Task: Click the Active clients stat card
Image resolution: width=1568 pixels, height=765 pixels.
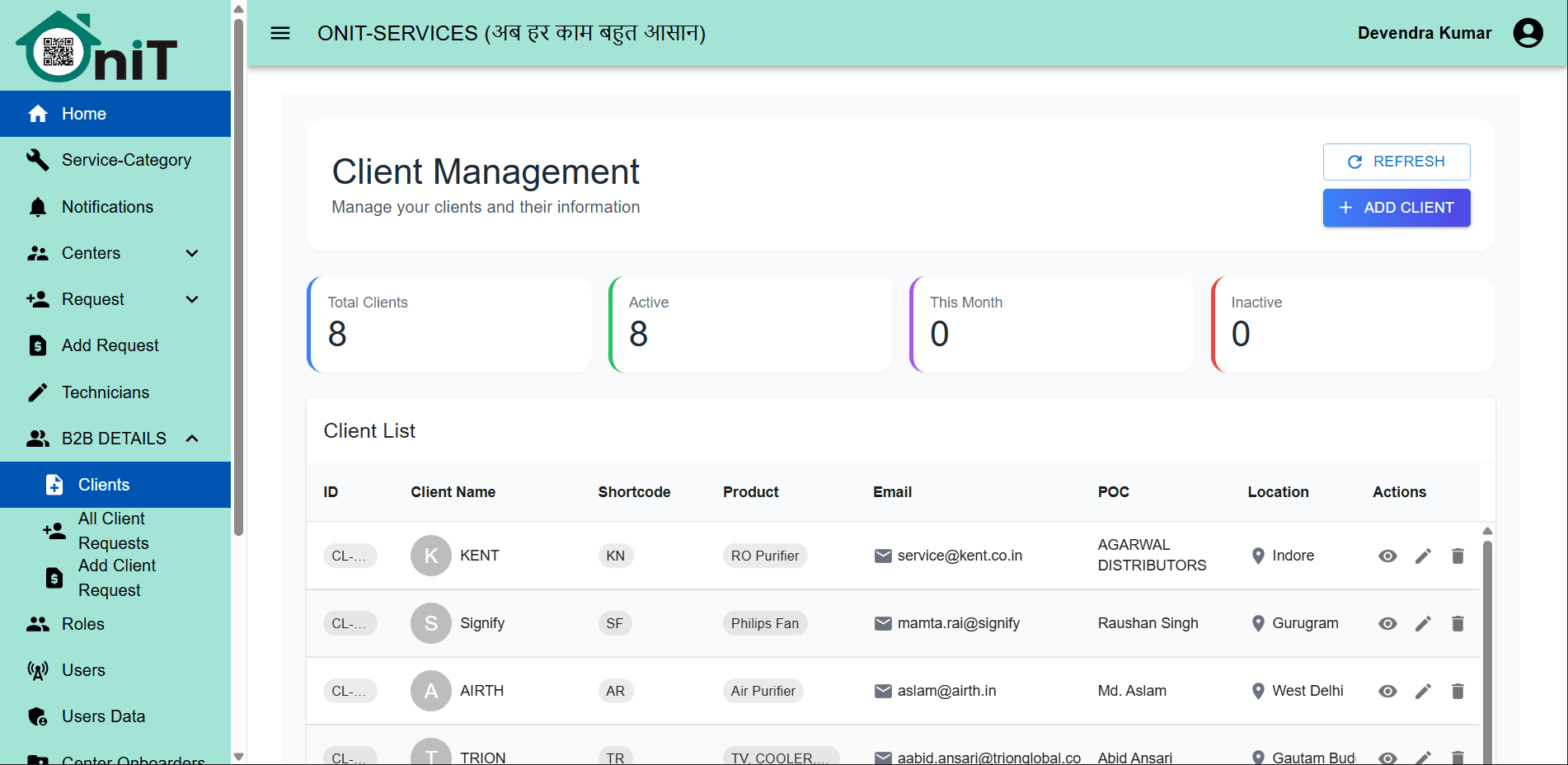Action: (x=750, y=324)
